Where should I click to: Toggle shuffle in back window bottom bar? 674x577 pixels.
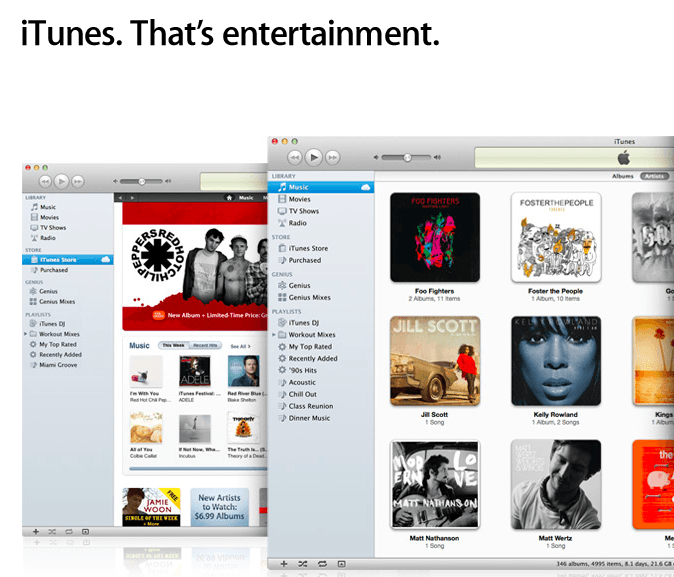[x=52, y=532]
